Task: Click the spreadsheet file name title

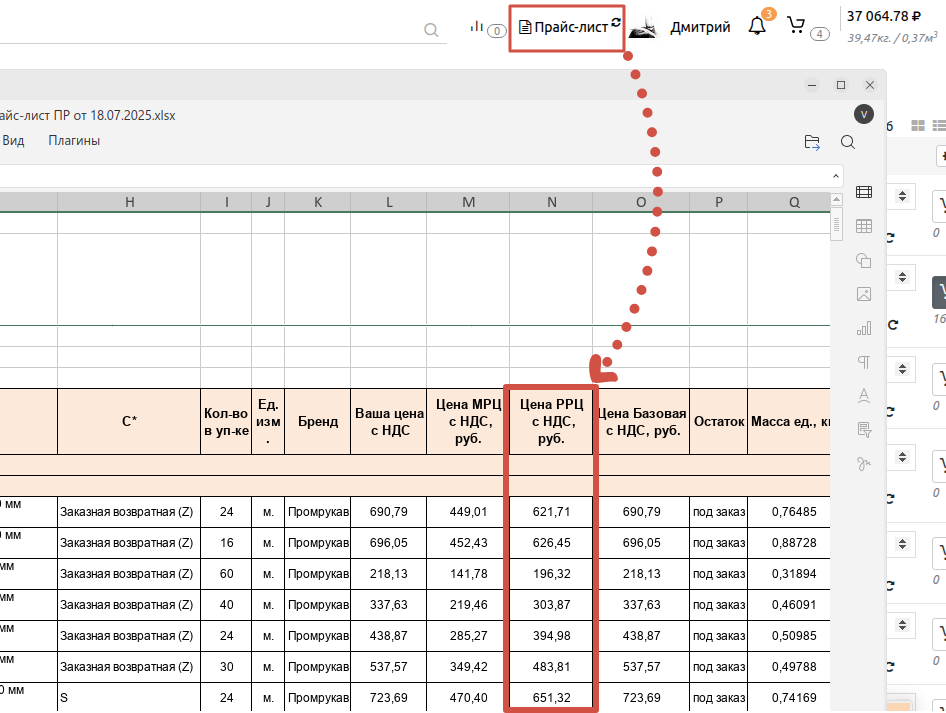Action: (87, 115)
